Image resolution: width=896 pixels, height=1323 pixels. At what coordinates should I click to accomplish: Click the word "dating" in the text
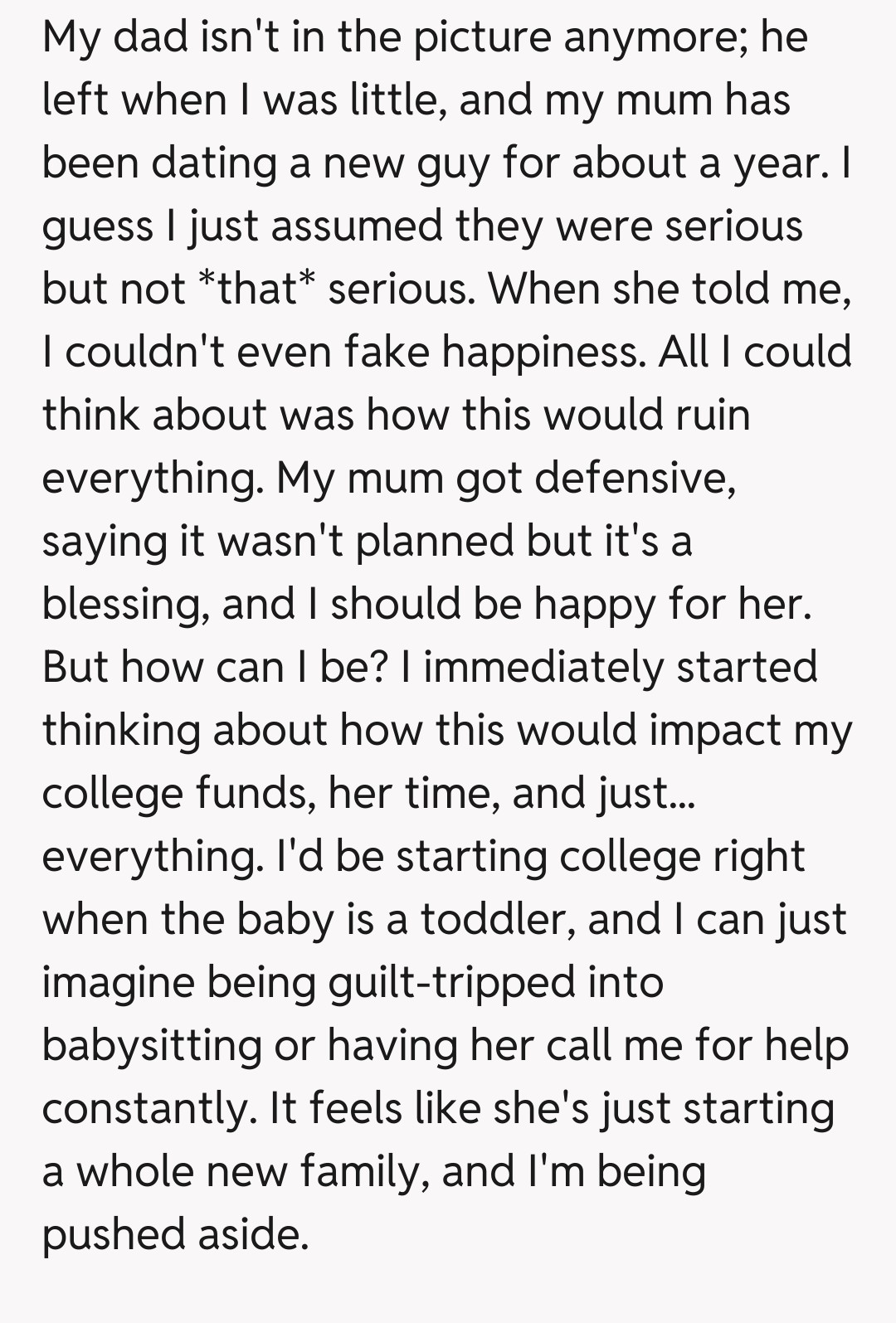click(214, 163)
